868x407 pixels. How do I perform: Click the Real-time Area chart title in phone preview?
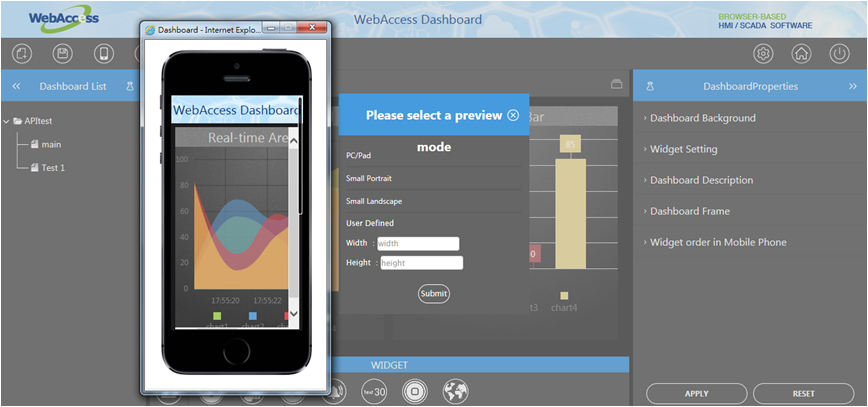248,138
